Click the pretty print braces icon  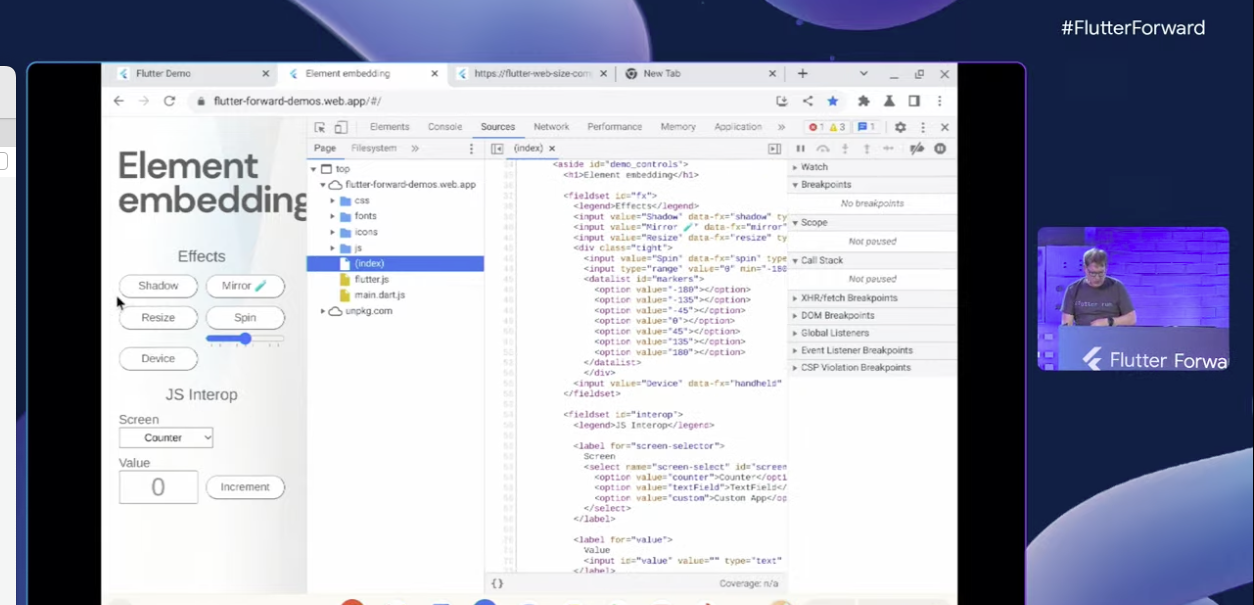pyautogui.click(x=497, y=583)
